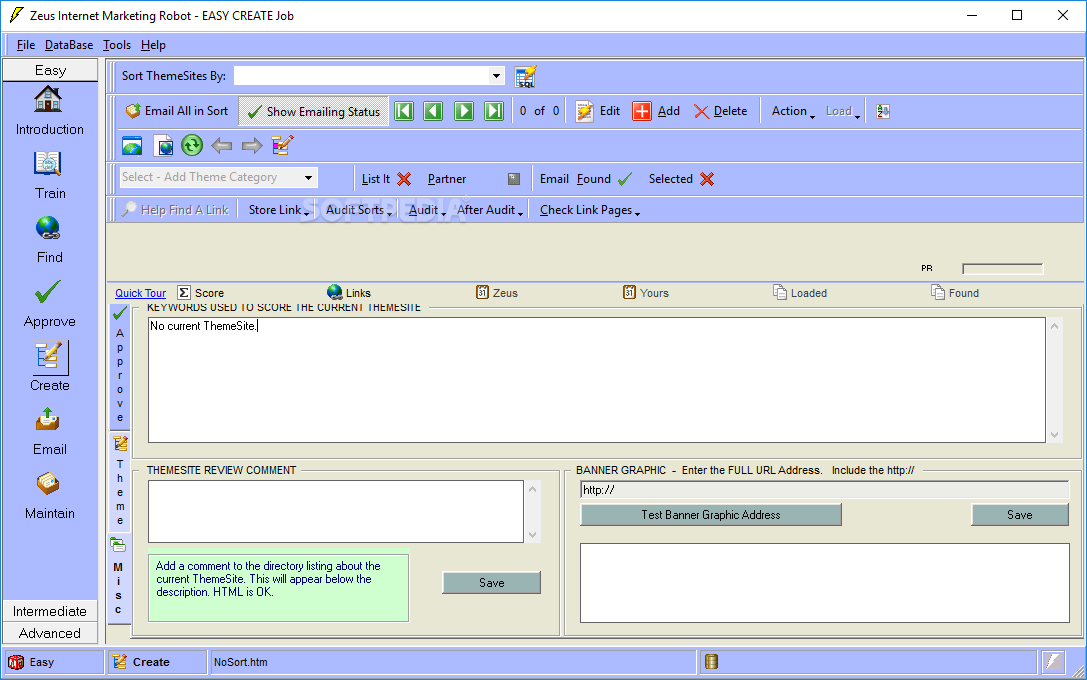
Task: Click the Theme vertical tab icon
Action: [x=120, y=443]
